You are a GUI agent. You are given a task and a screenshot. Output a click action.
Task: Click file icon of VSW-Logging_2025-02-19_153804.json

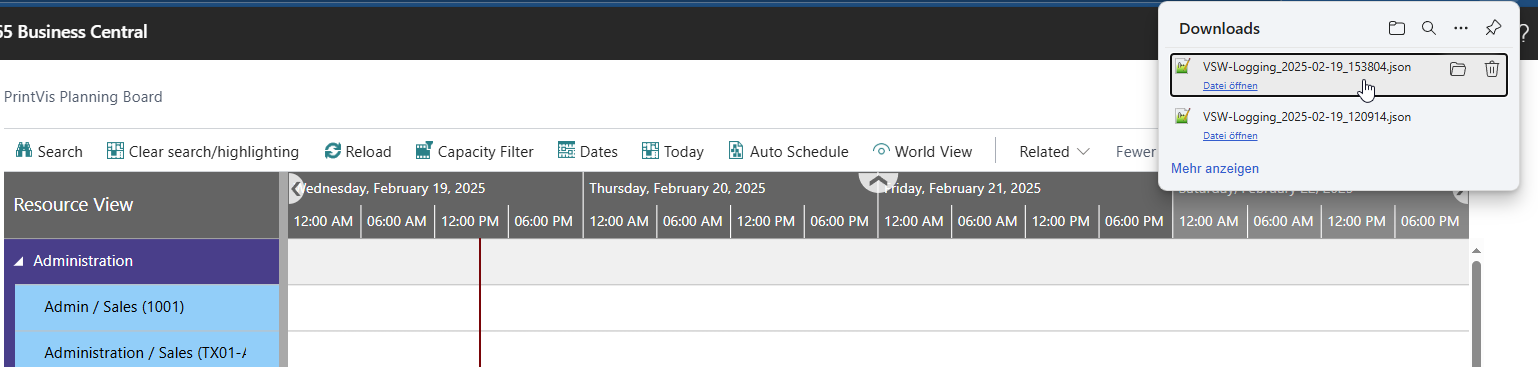[x=1184, y=67]
